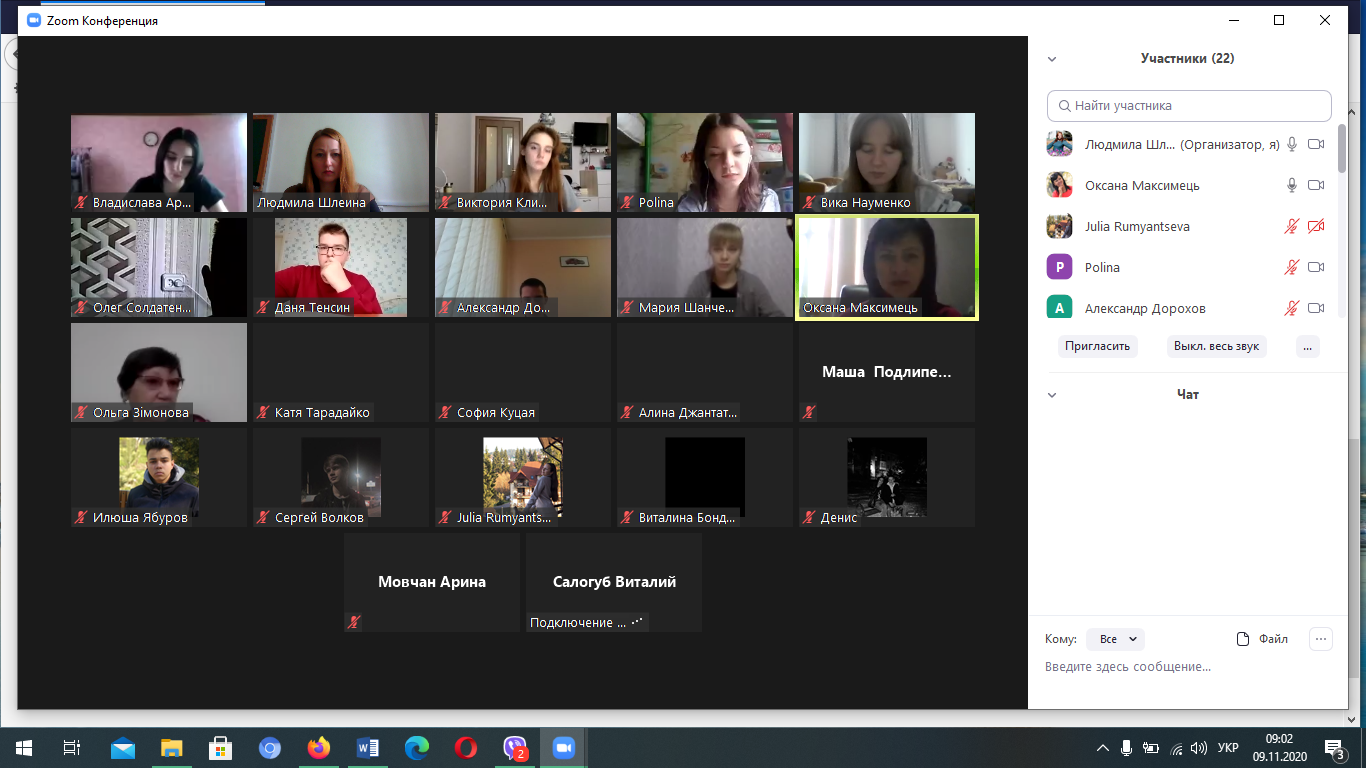Launch Google Chrome from the taskbar
Screen dimensions: 1366x768
270,748
